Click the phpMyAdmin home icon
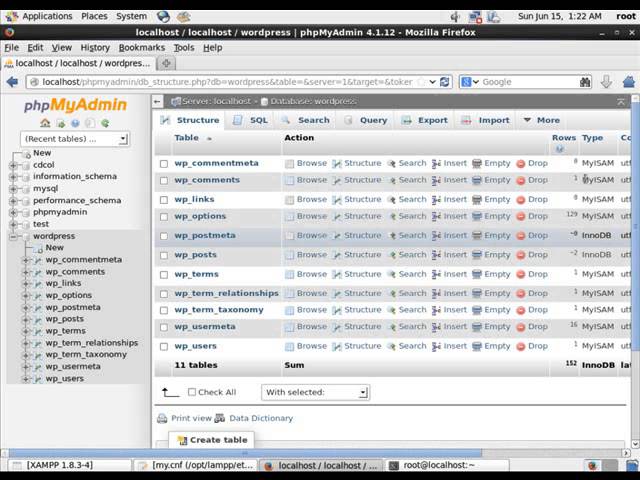The height and width of the screenshot is (480, 640). pyautogui.click(x=45, y=123)
